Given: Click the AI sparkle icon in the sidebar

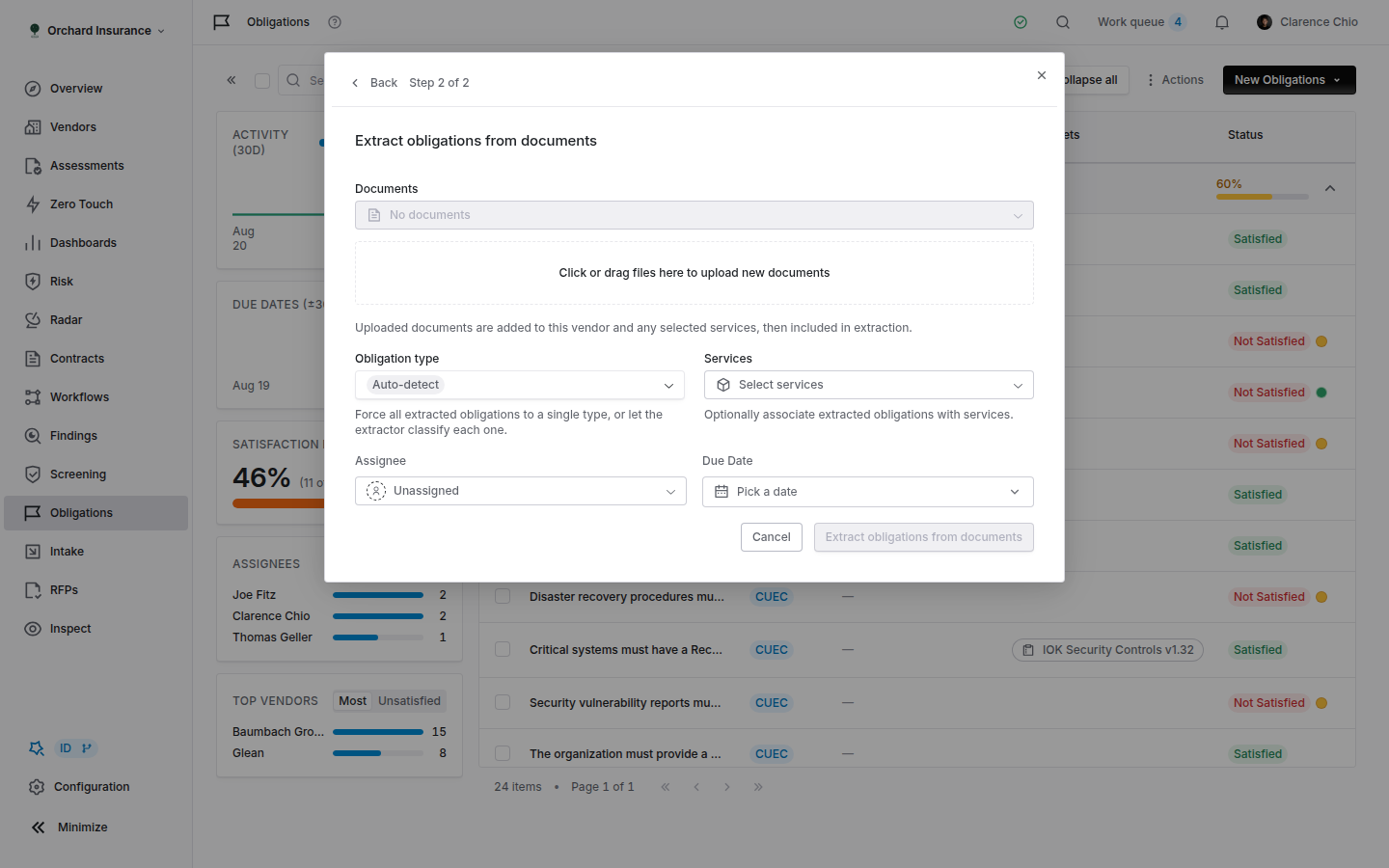Looking at the screenshot, I should (x=37, y=748).
